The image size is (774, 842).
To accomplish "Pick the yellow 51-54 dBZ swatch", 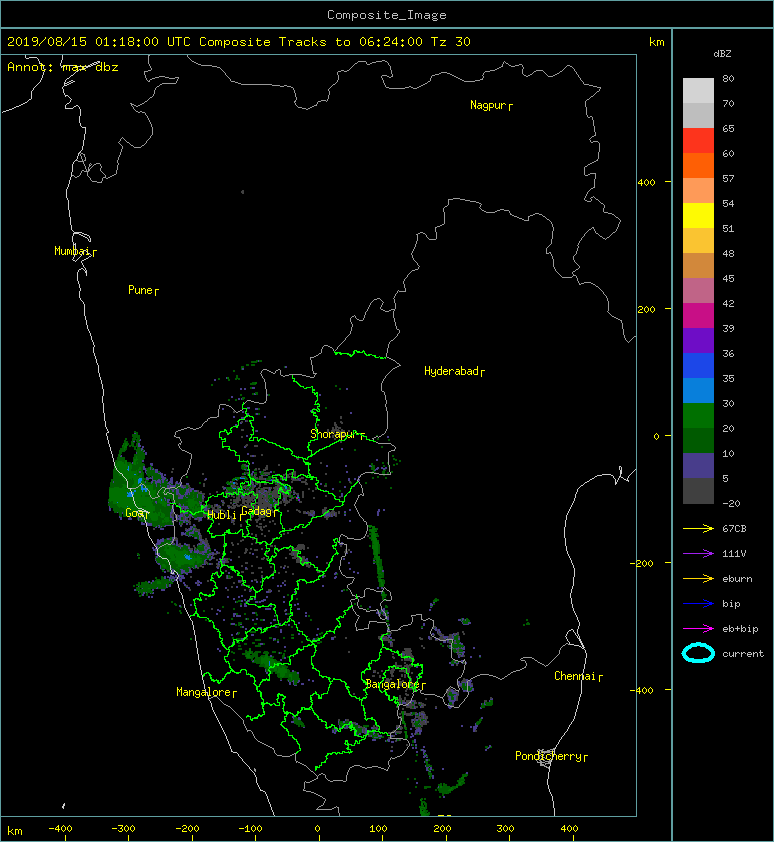I will pos(698,215).
